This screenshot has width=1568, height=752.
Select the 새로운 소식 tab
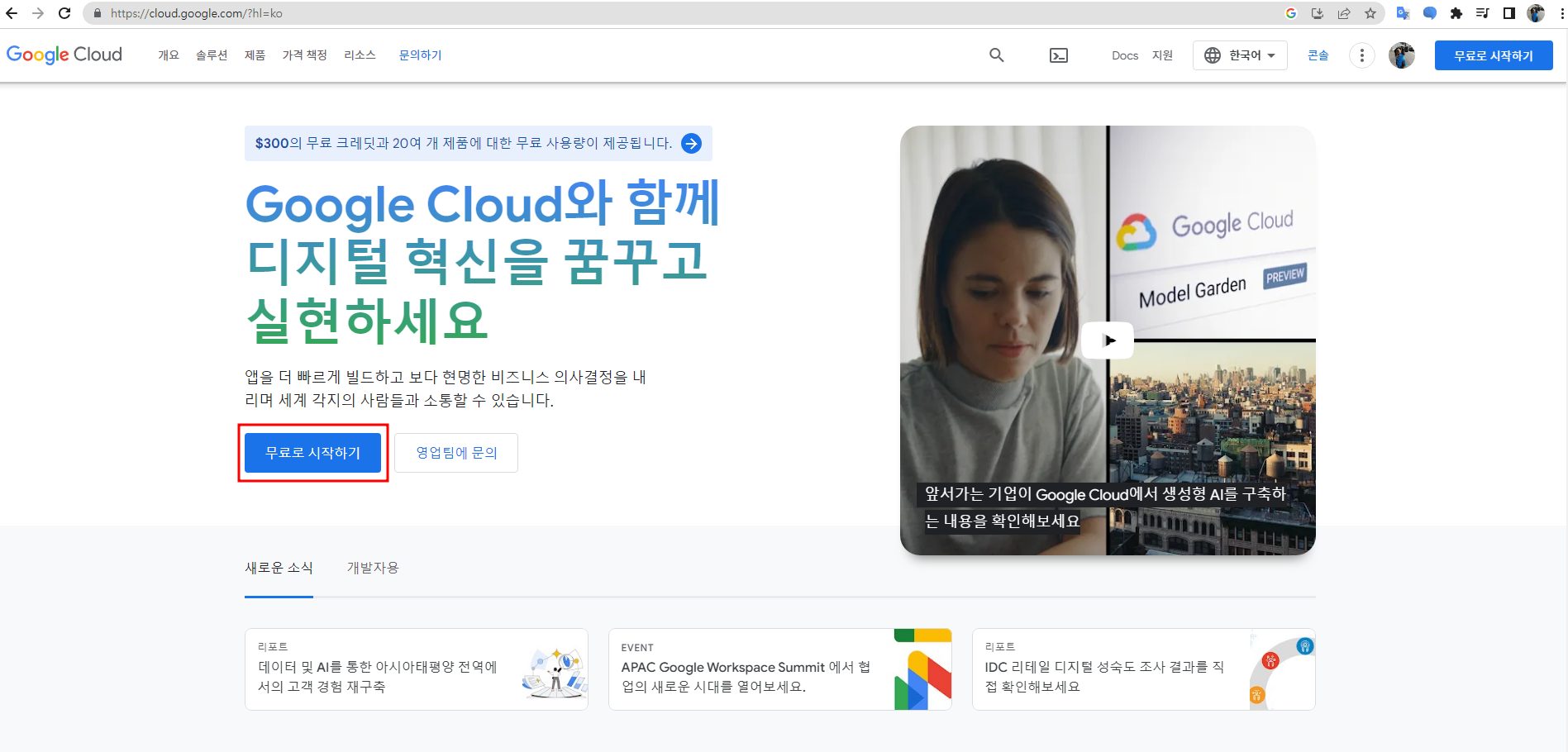(279, 568)
